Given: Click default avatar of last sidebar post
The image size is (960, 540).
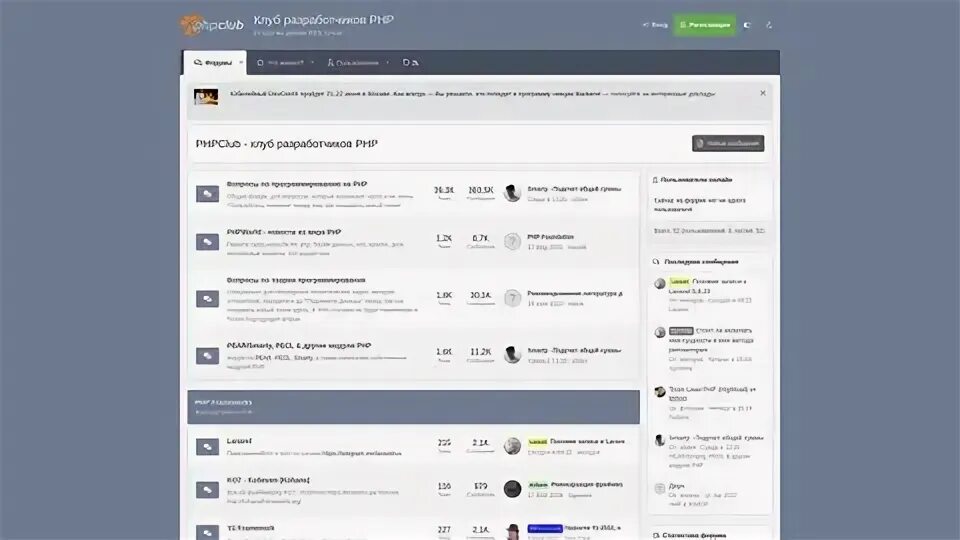Looking at the screenshot, I should pos(659,489).
